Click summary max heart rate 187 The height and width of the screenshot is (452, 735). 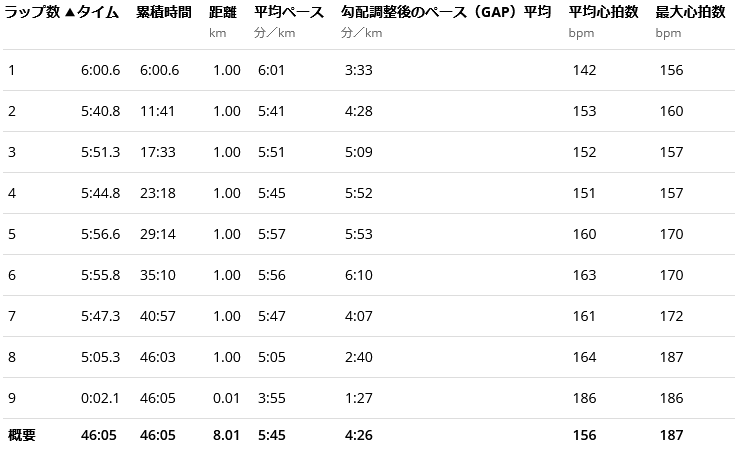[671, 435]
